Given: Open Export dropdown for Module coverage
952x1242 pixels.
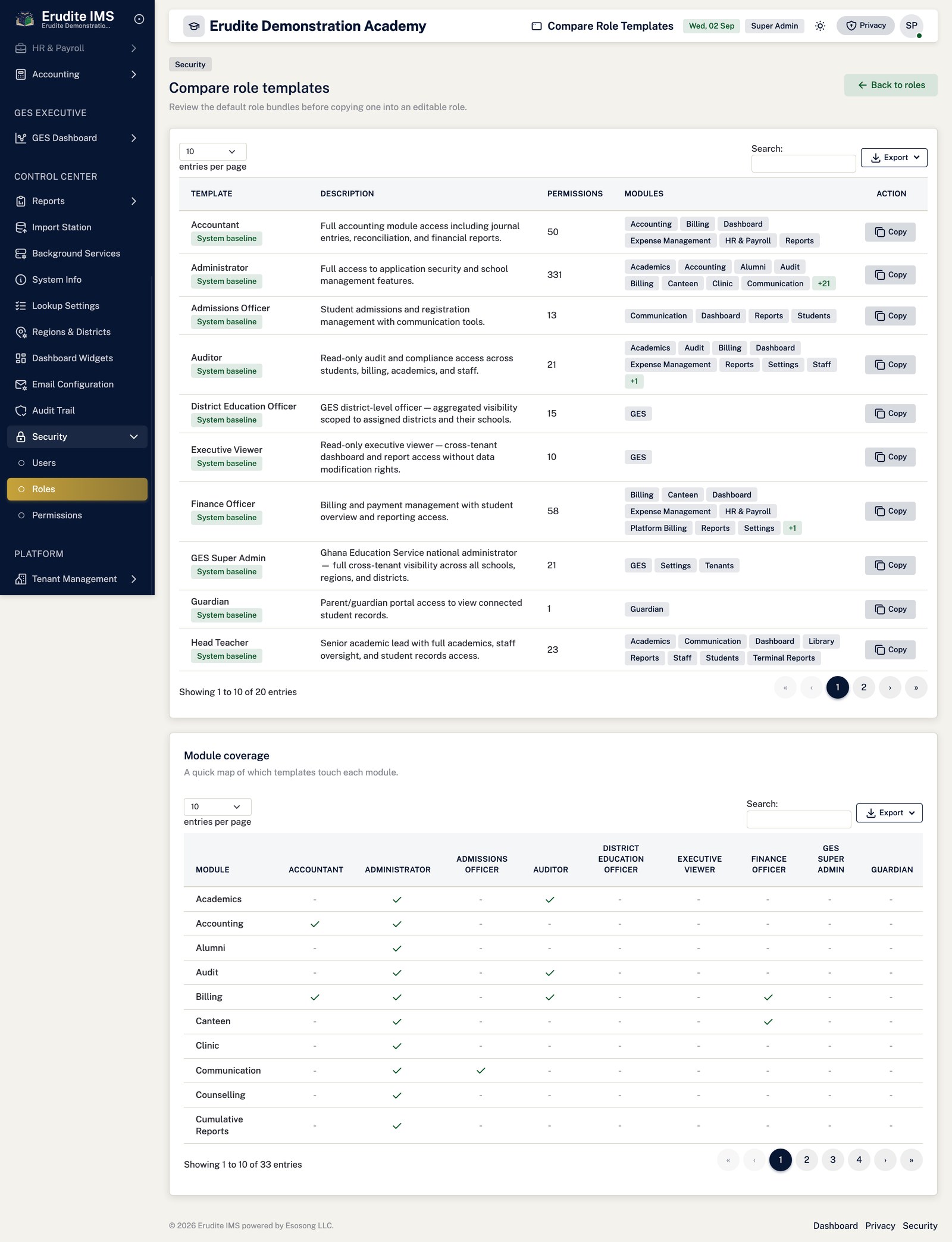Looking at the screenshot, I should [889, 813].
